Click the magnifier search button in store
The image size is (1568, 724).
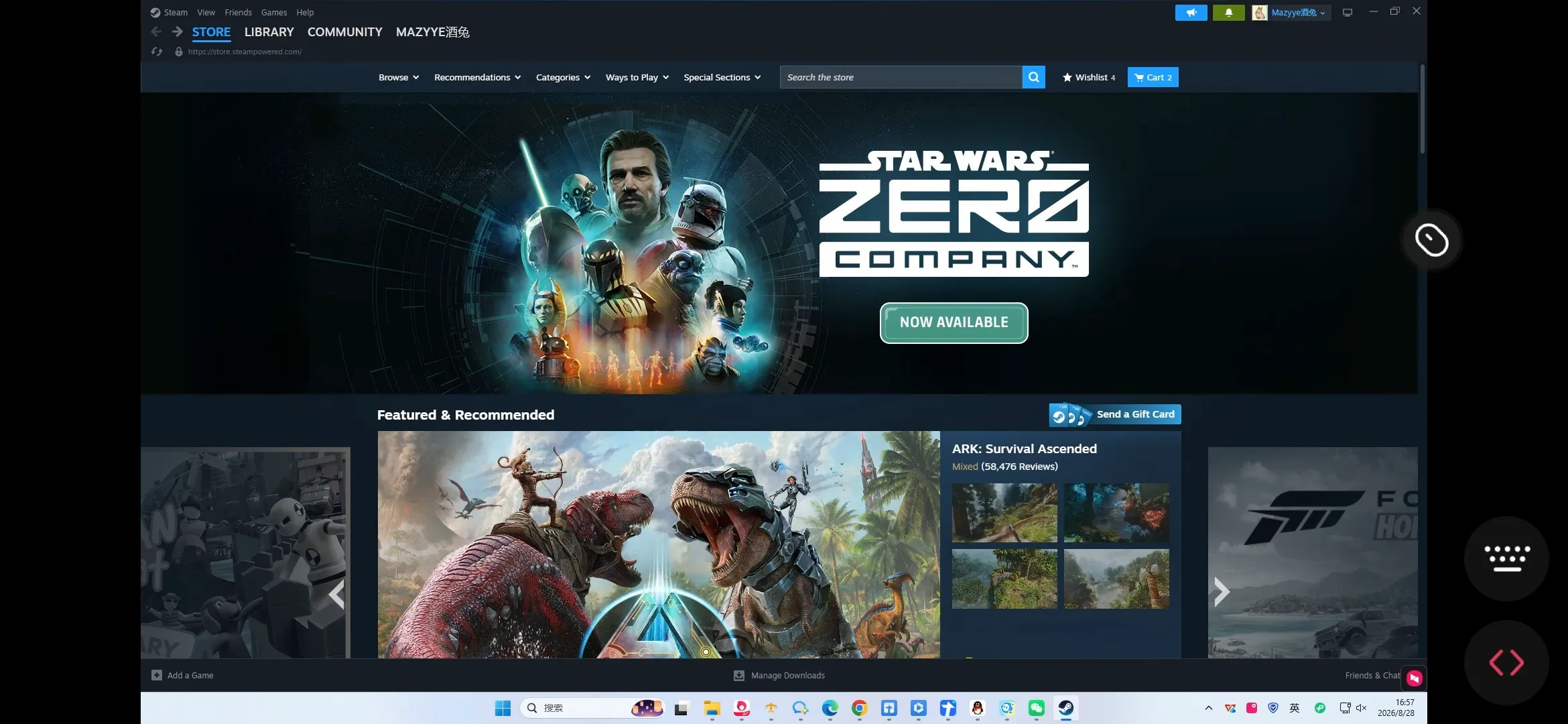coord(1033,77)
